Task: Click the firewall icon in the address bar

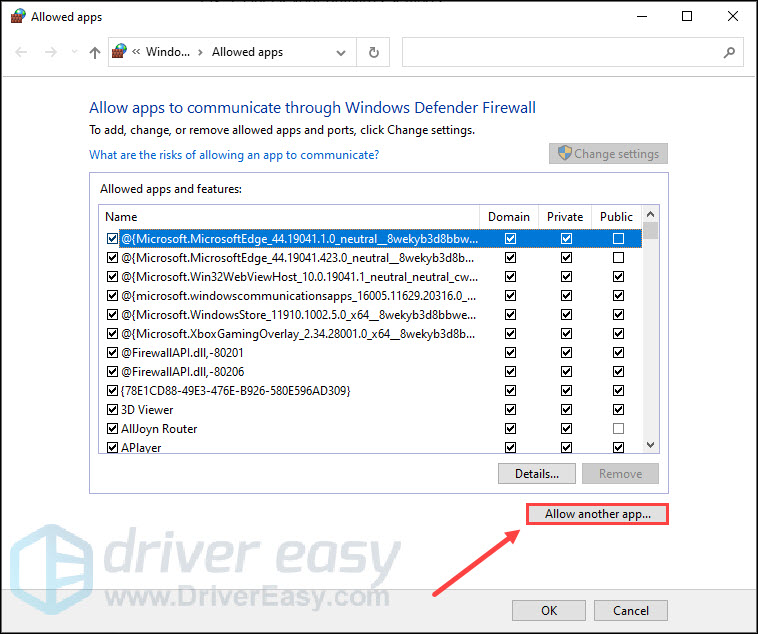Action: click(x=119, y=51)
